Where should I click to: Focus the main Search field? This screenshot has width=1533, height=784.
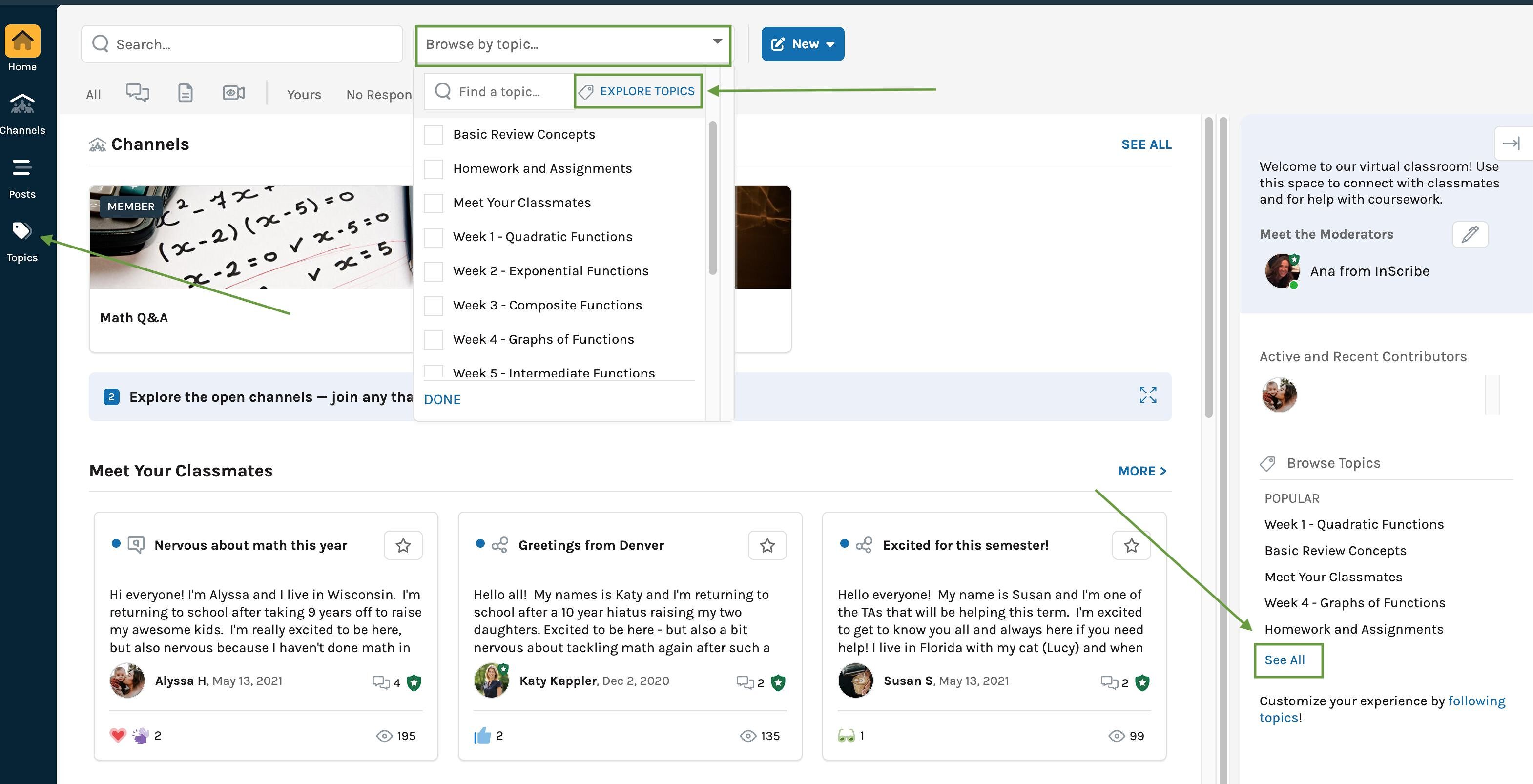coord(242,44)
